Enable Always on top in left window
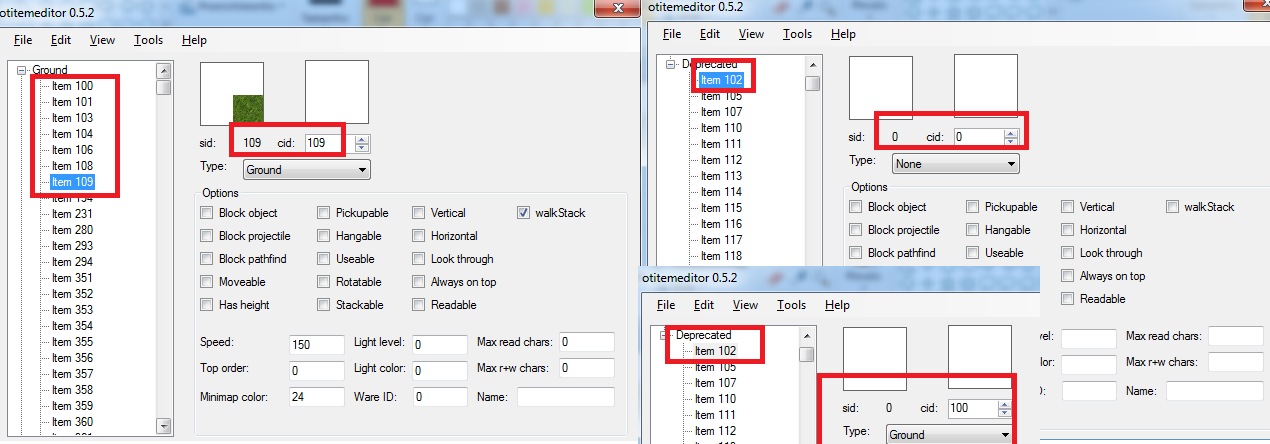Viewport: 1270px width, 444px height. pyautogui.click(x=419, y=282)
